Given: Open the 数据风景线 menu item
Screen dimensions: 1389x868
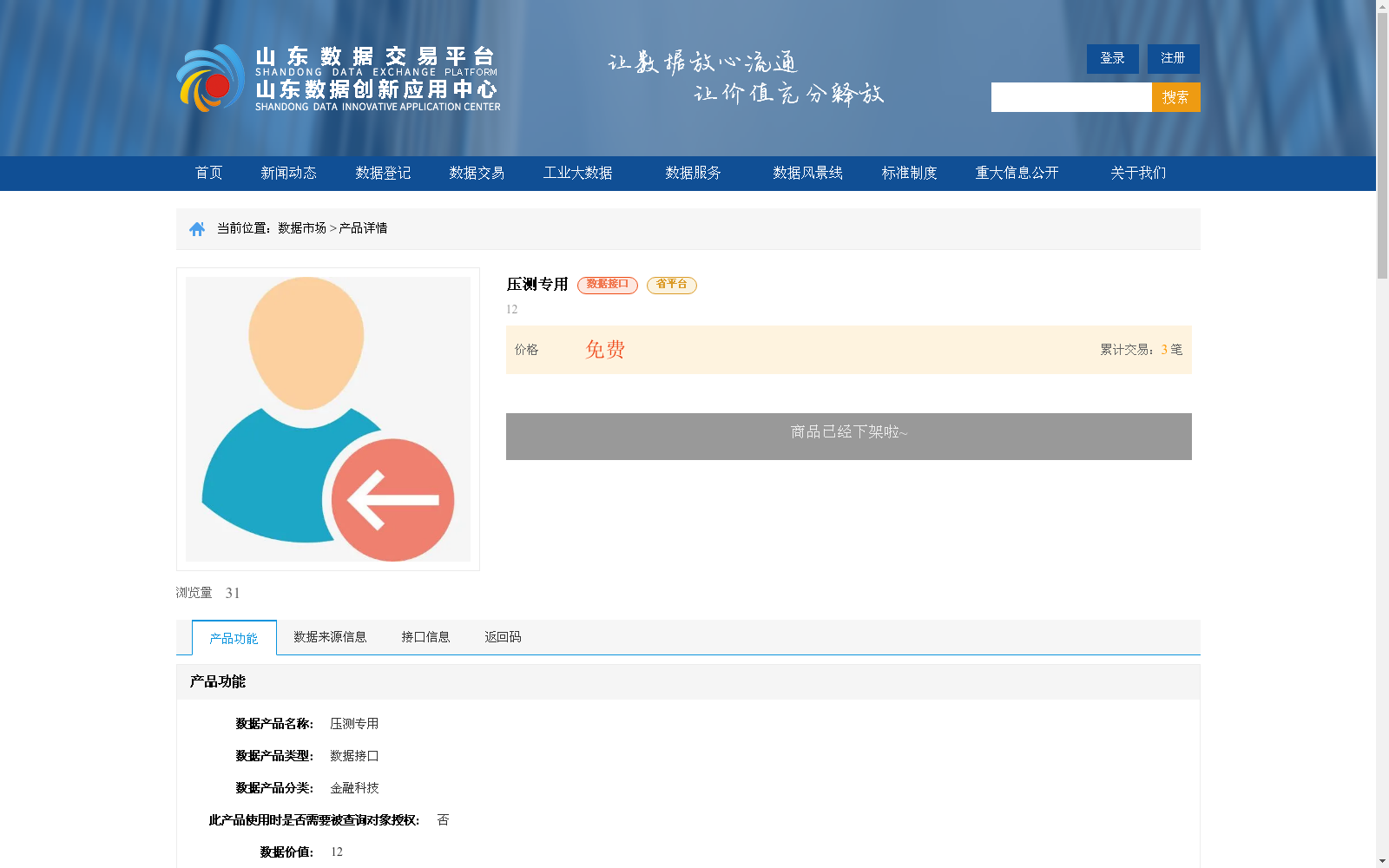Looking at the screenshot, I should point(807,173).
